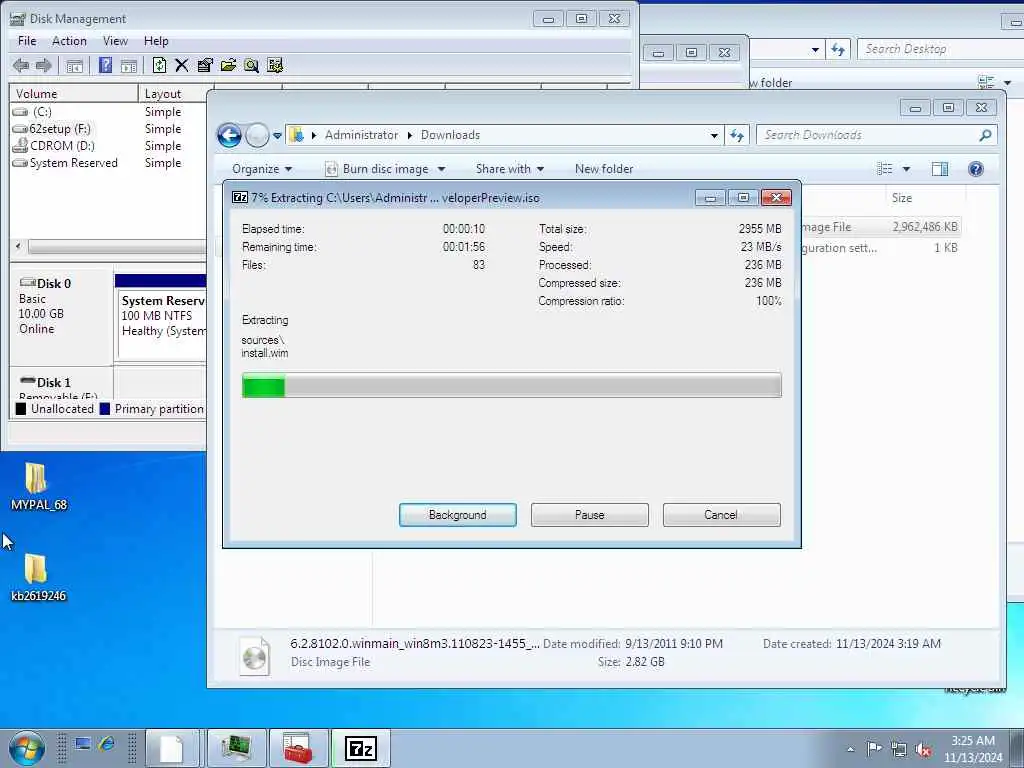Viewport: 1024px width, 768px height.
Task: Toggle the preview pane icon in Downloads window
Action: (940, 169)
